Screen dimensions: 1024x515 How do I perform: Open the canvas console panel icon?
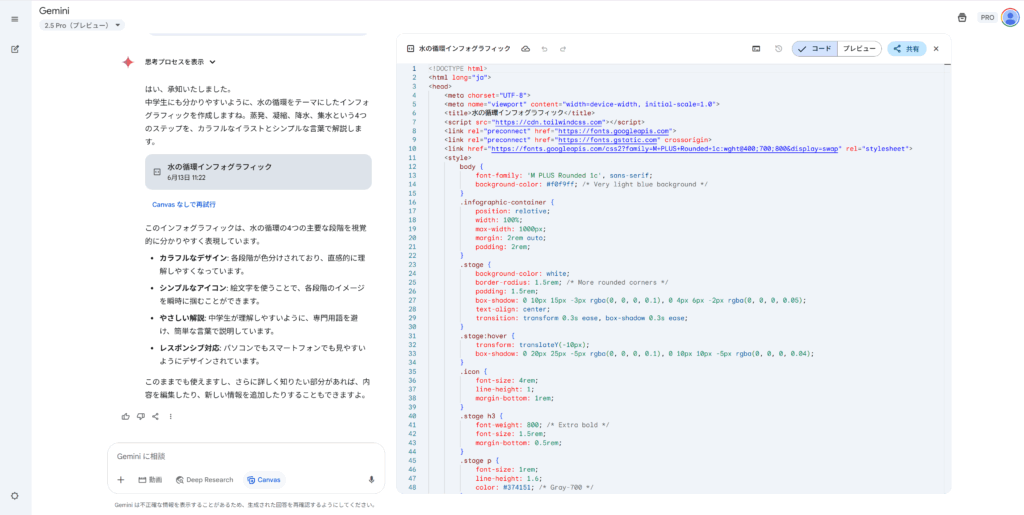click(x=756, y=49)
